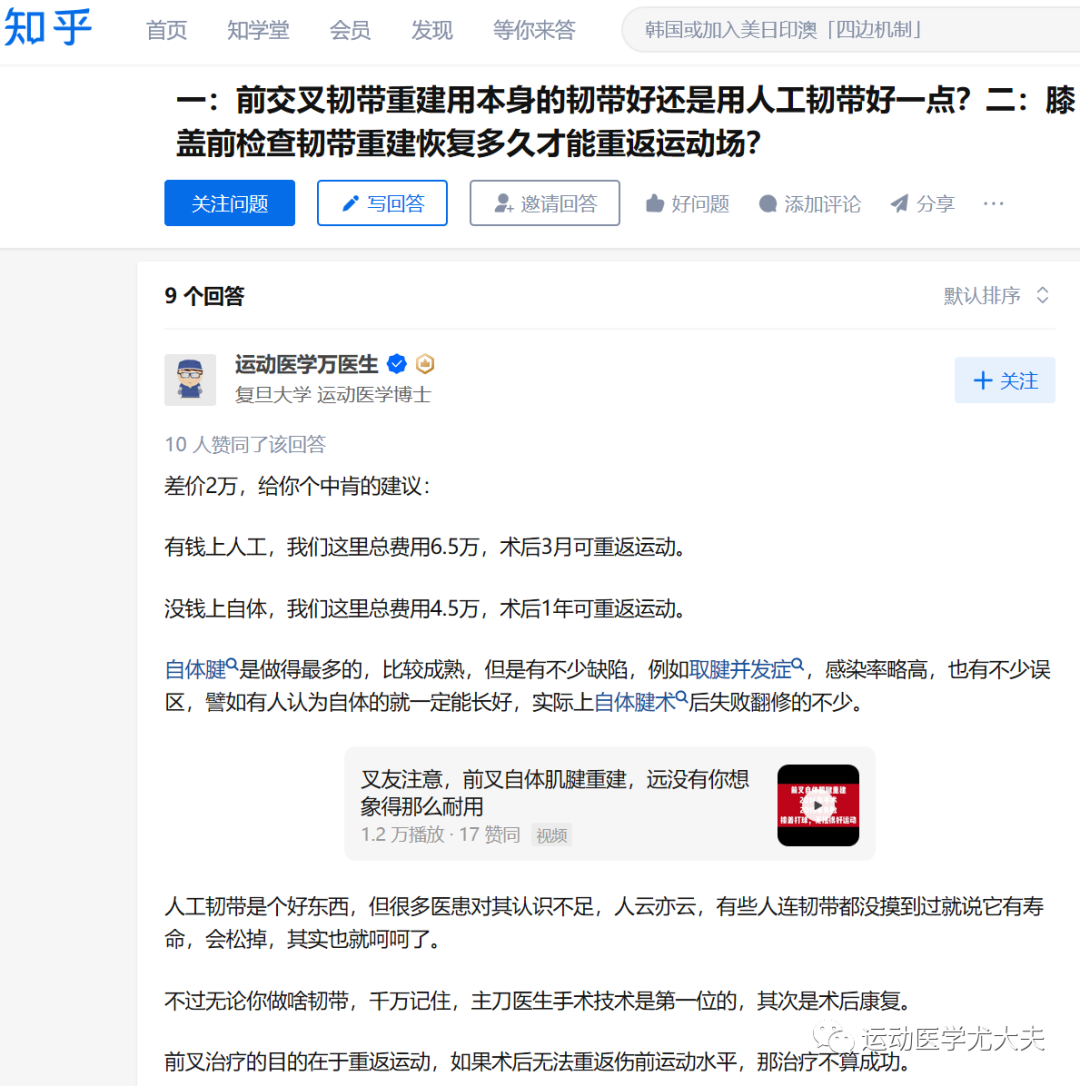
Task: Toggle 关注问题 follow button
Action: 230,203
